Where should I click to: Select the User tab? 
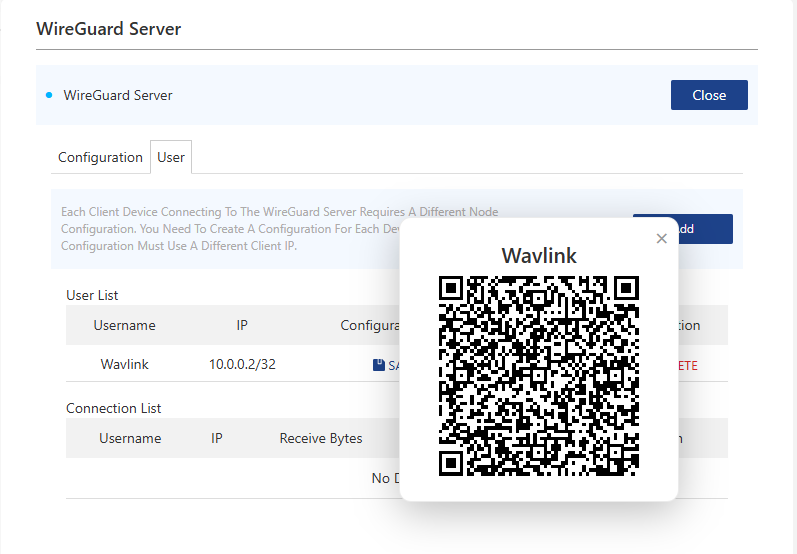pos(171,157)
